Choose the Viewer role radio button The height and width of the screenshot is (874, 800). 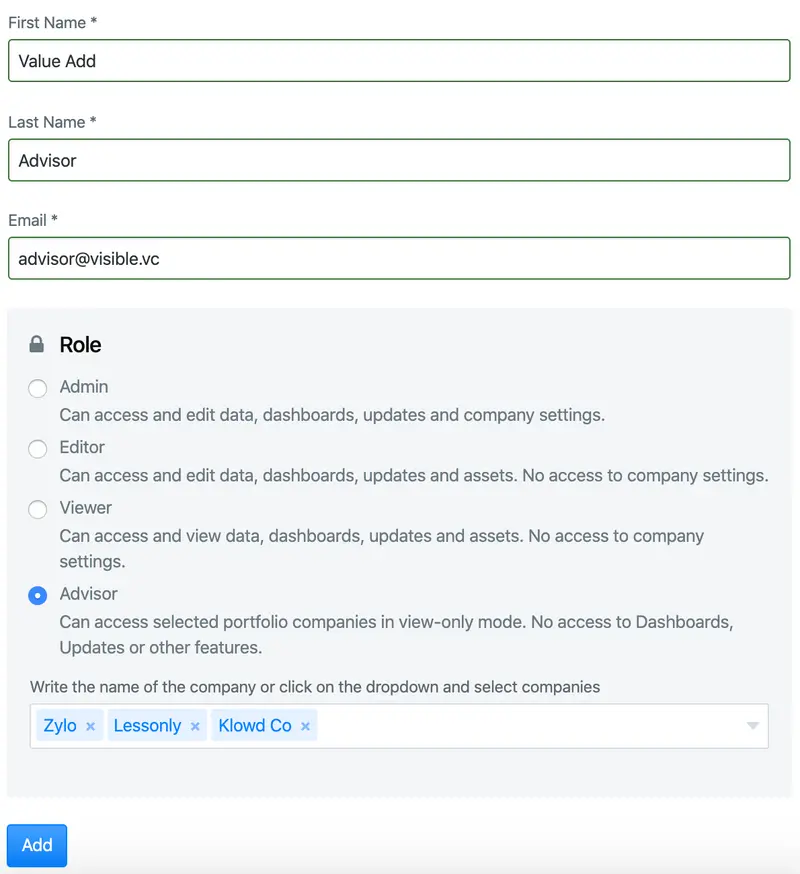point(37,509)
